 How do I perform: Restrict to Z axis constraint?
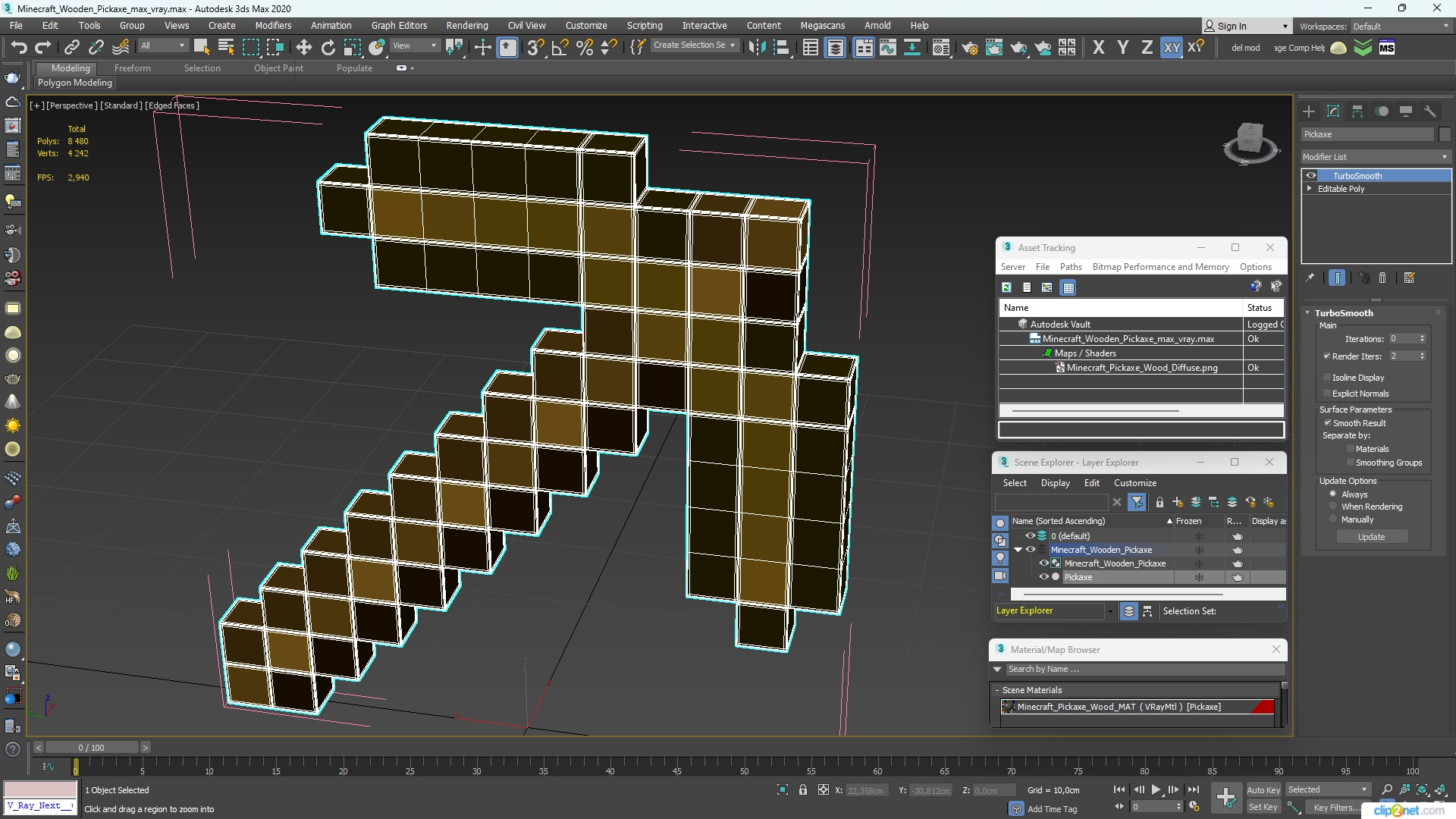(1147, 48)
